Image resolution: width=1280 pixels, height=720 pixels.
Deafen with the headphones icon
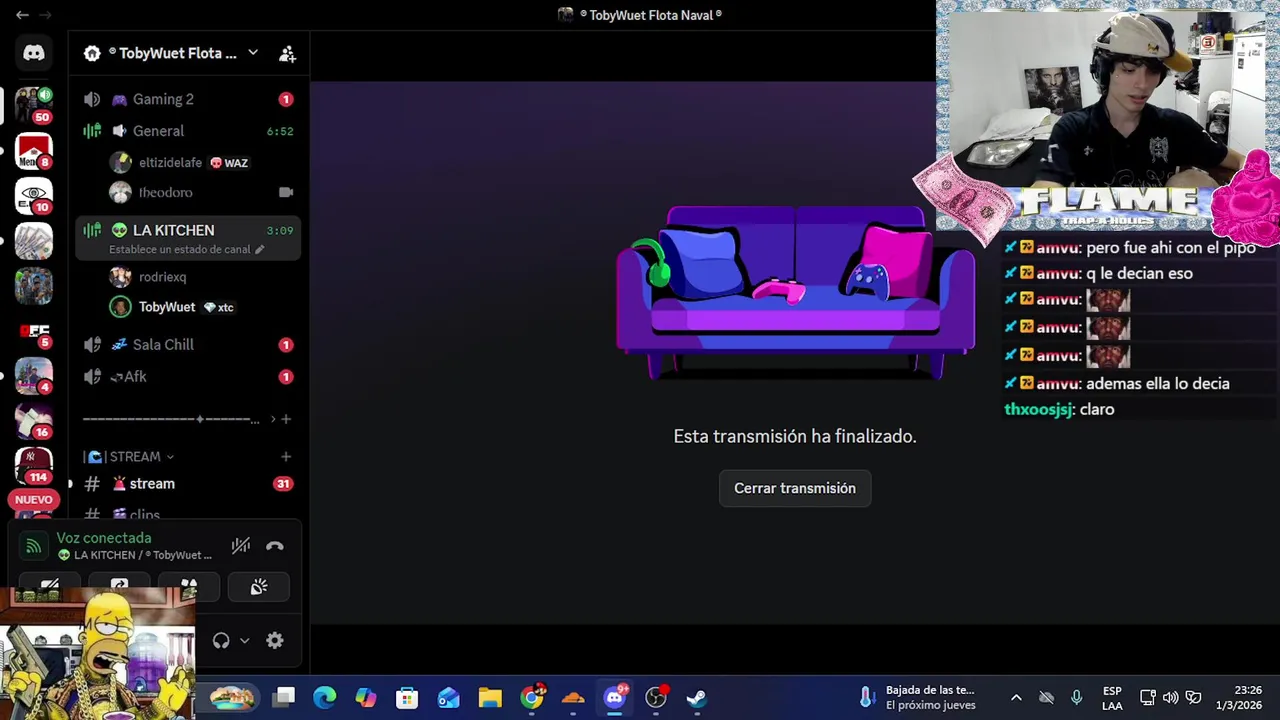(x=221, y=641)
